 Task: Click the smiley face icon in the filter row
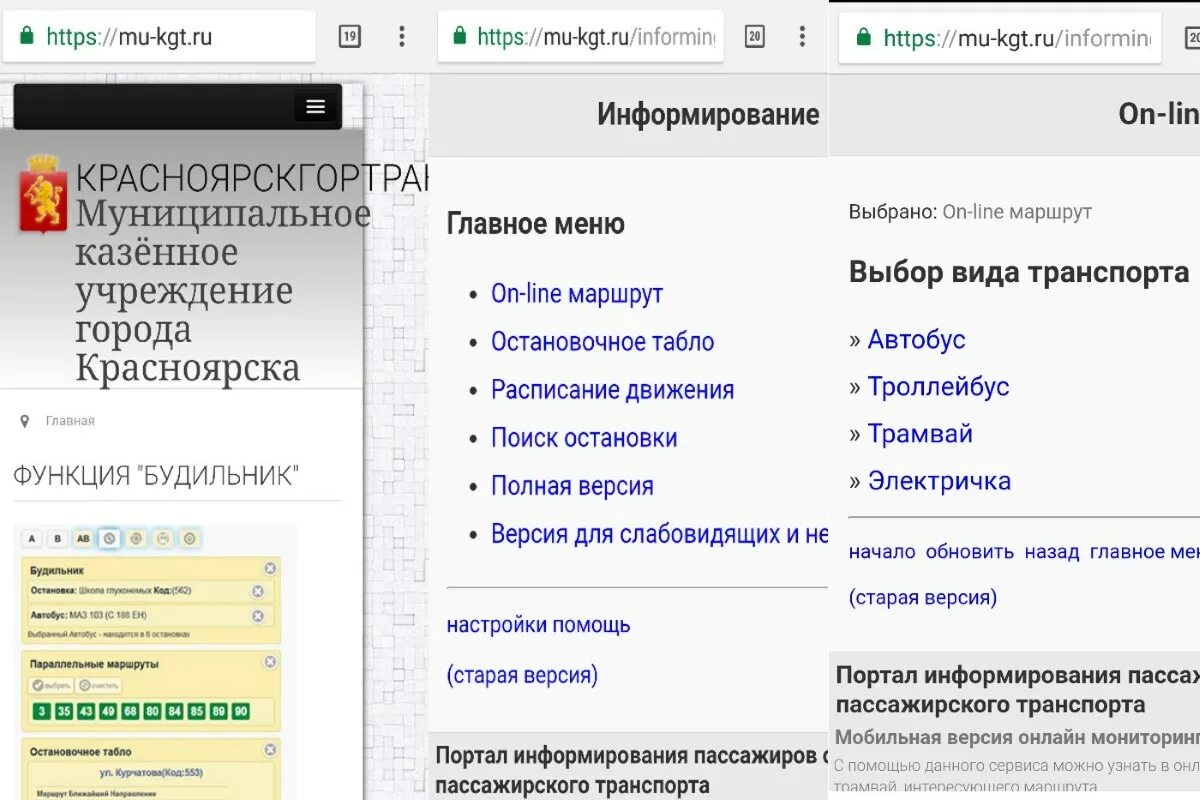coord(163,539)
